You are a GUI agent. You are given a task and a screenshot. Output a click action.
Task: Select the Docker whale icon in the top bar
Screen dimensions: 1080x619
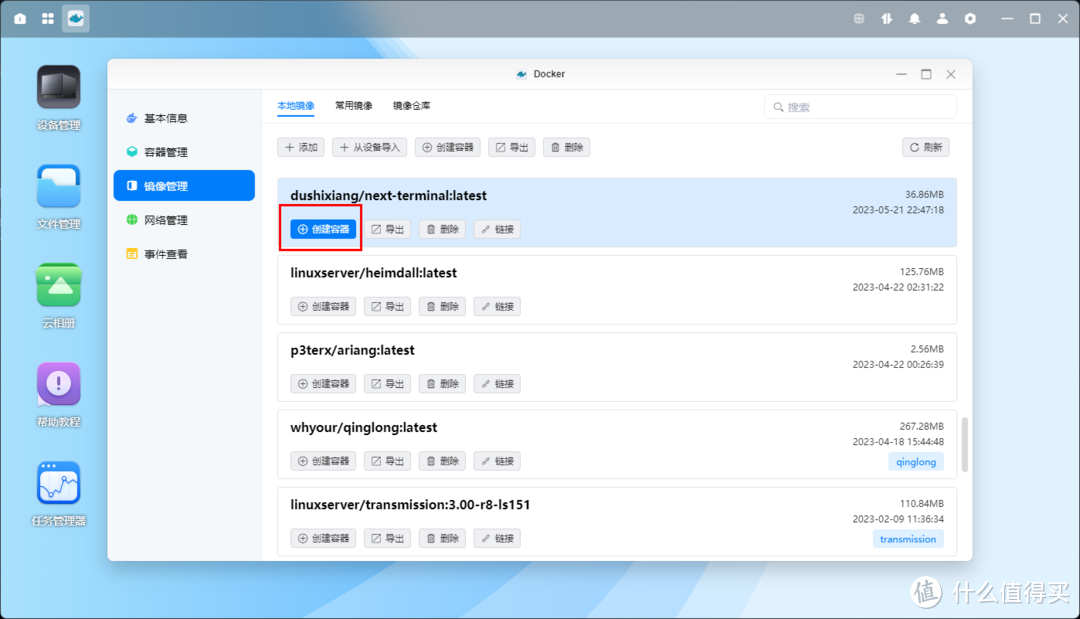tap(76, 19)
